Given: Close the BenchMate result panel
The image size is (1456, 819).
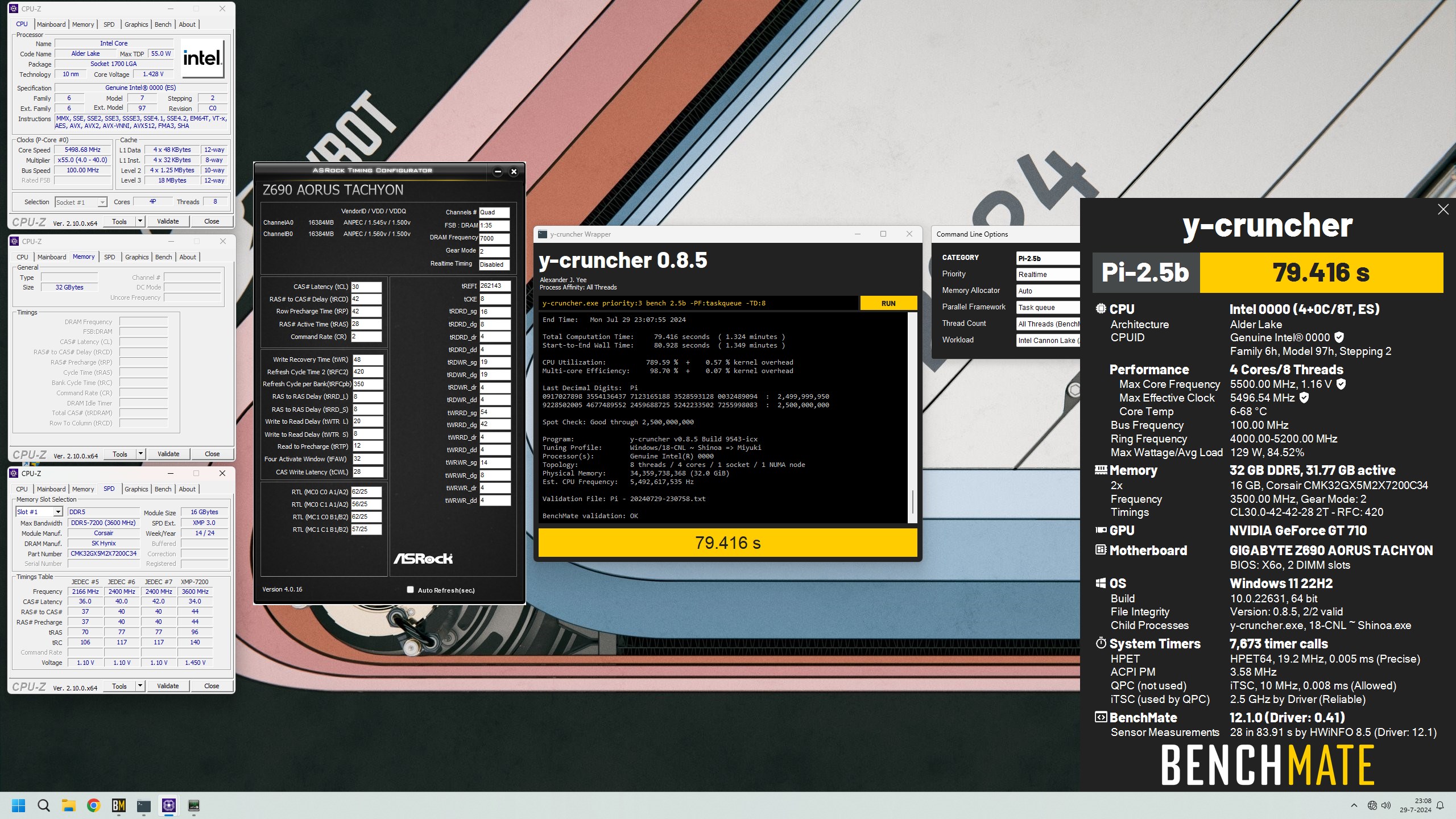Looking at the screenshot, I should [1443, 209].
